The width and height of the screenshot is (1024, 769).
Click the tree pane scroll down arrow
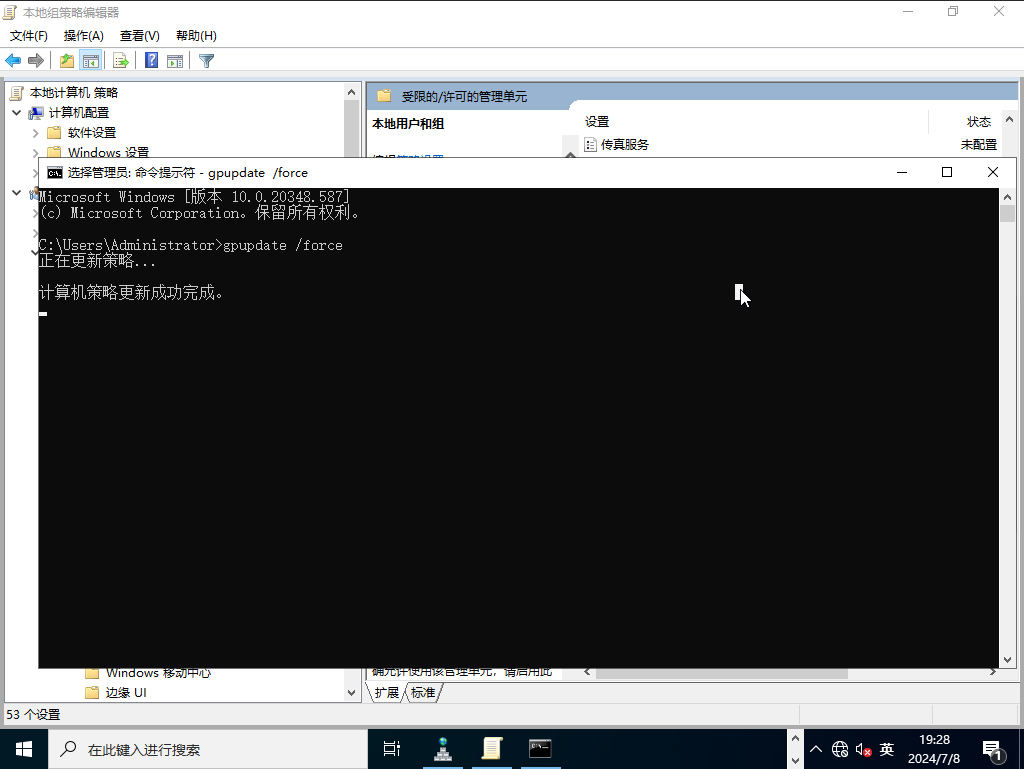tap(351, 693)
